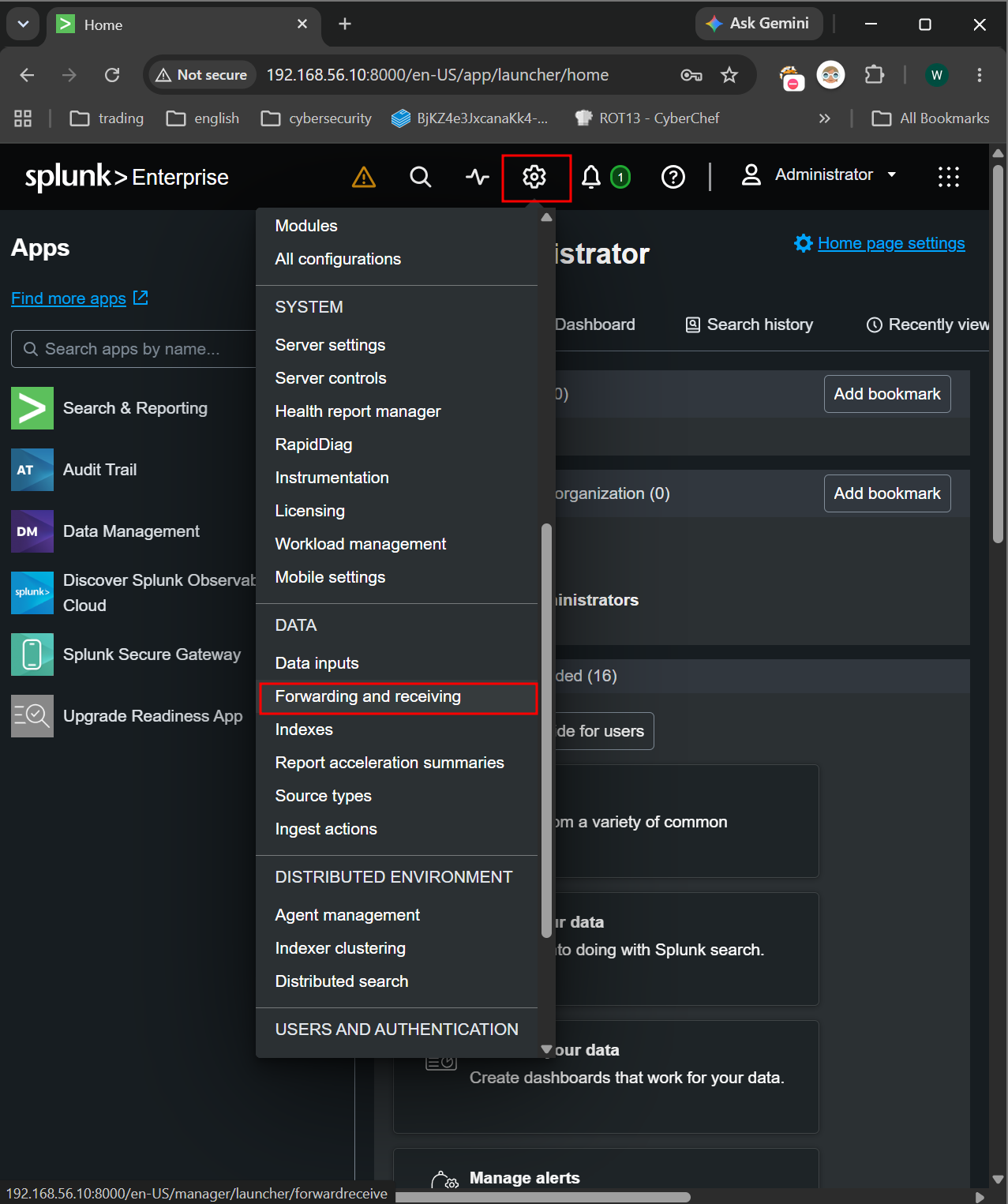Viewport: 1008px width, 1204px height.
Task: Open Upgrade Readiness App icon
Action: [32, 716]
